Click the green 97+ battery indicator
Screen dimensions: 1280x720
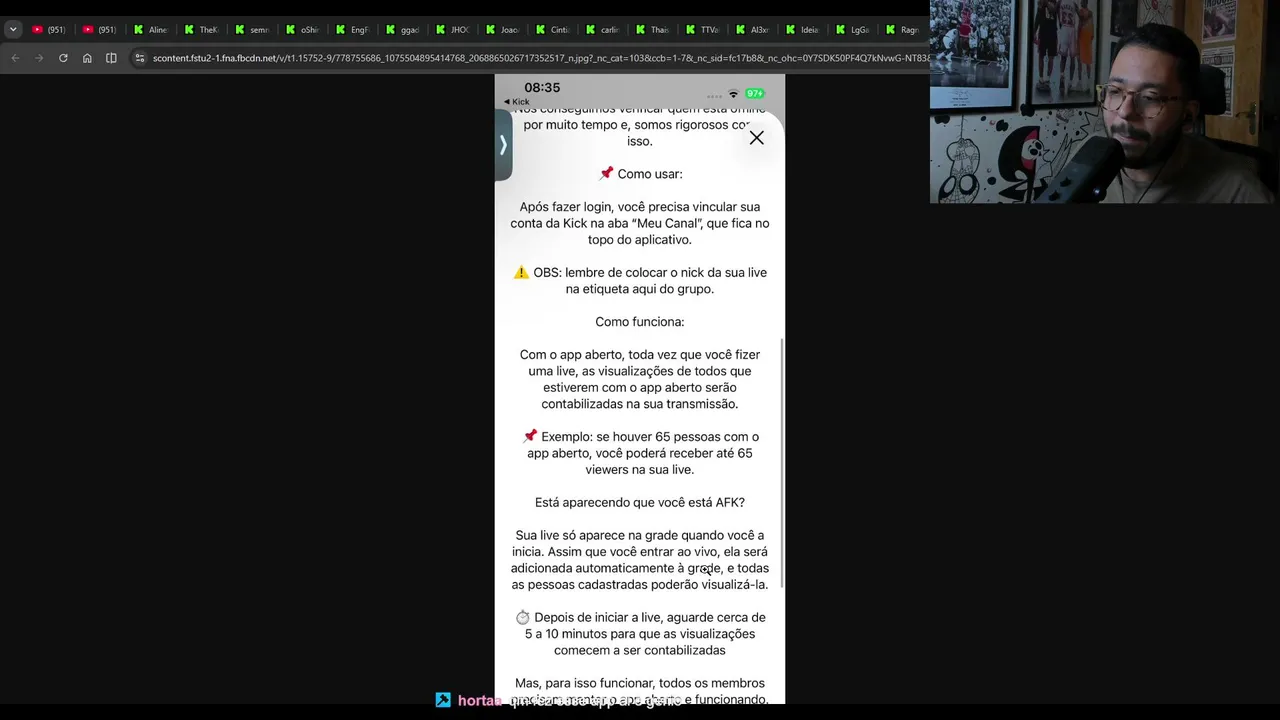[755, 93]
